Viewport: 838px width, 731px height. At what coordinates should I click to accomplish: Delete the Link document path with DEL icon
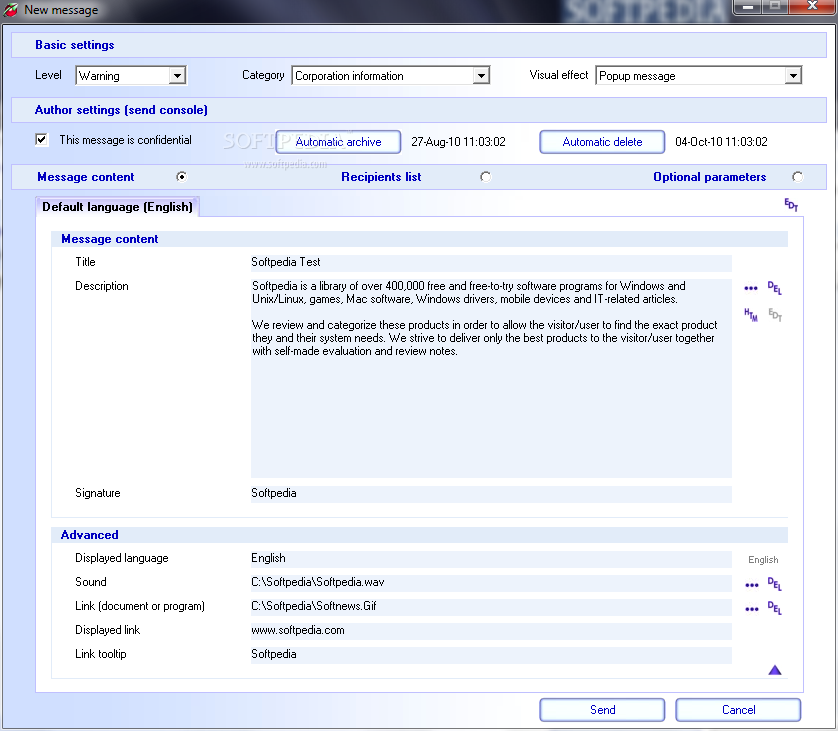(774, 608)
